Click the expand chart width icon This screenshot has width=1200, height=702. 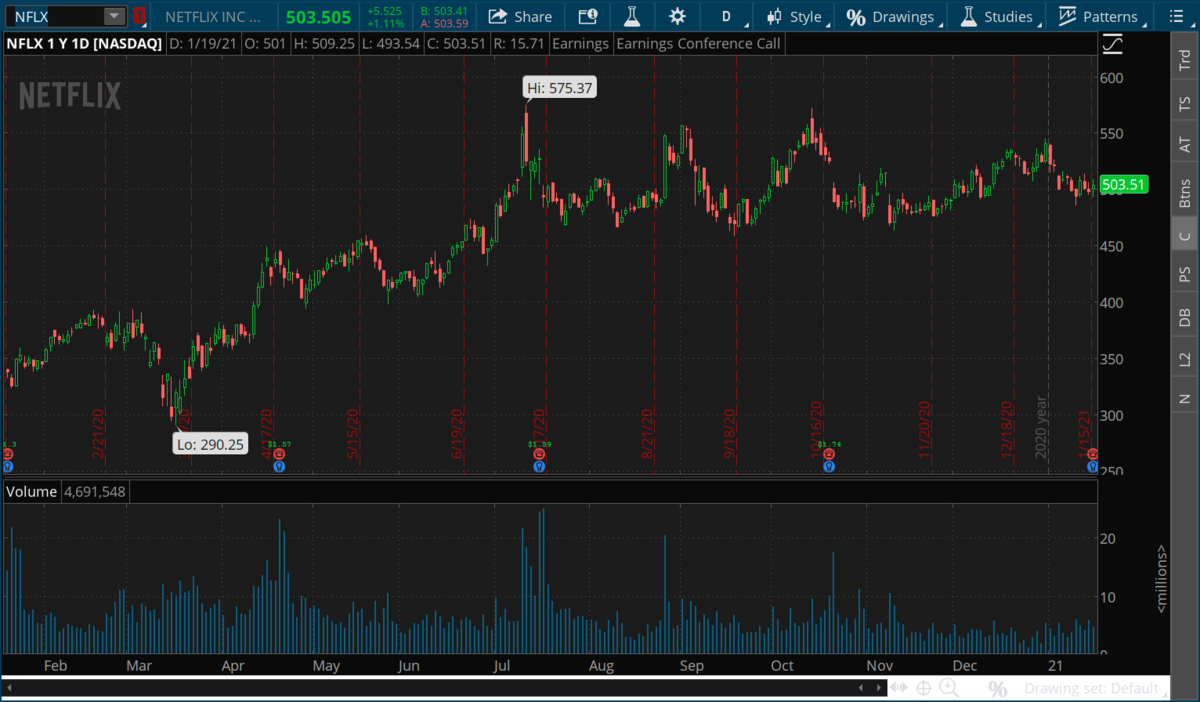(900, 688)
